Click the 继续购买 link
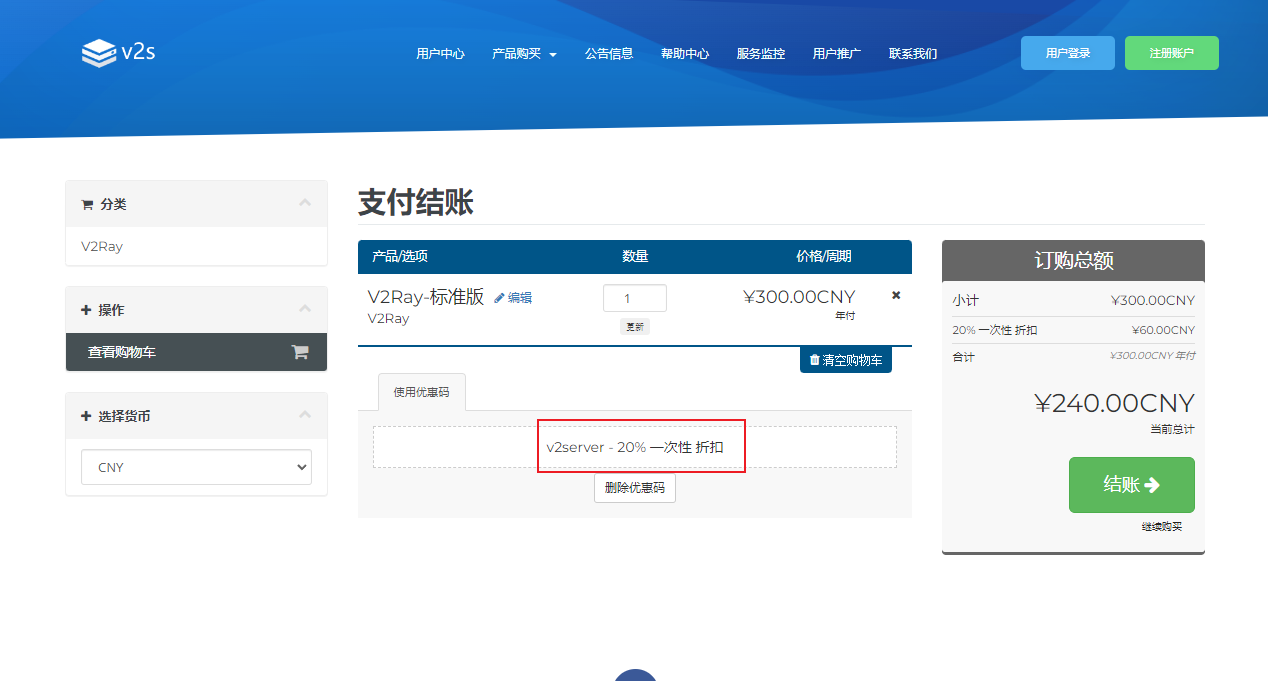 click(x=1161, y=526)
